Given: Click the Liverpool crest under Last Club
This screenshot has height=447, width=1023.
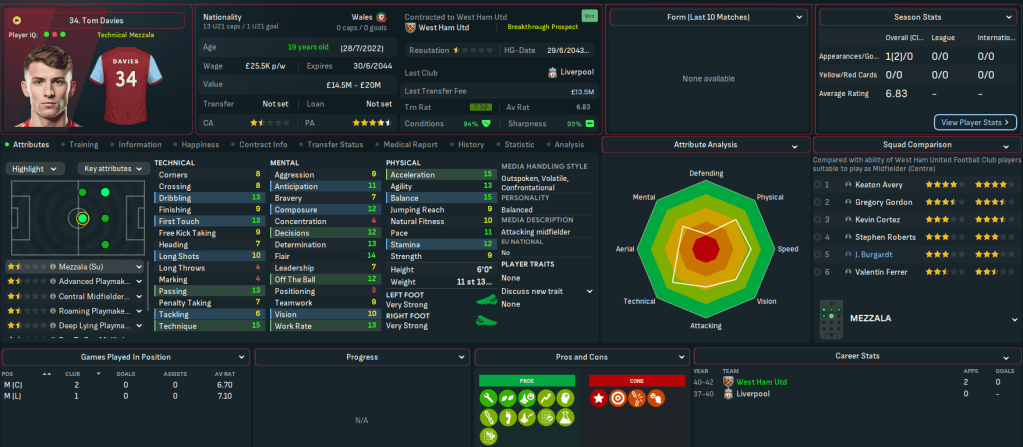Looking at the screenshot, I should [552, 72].
